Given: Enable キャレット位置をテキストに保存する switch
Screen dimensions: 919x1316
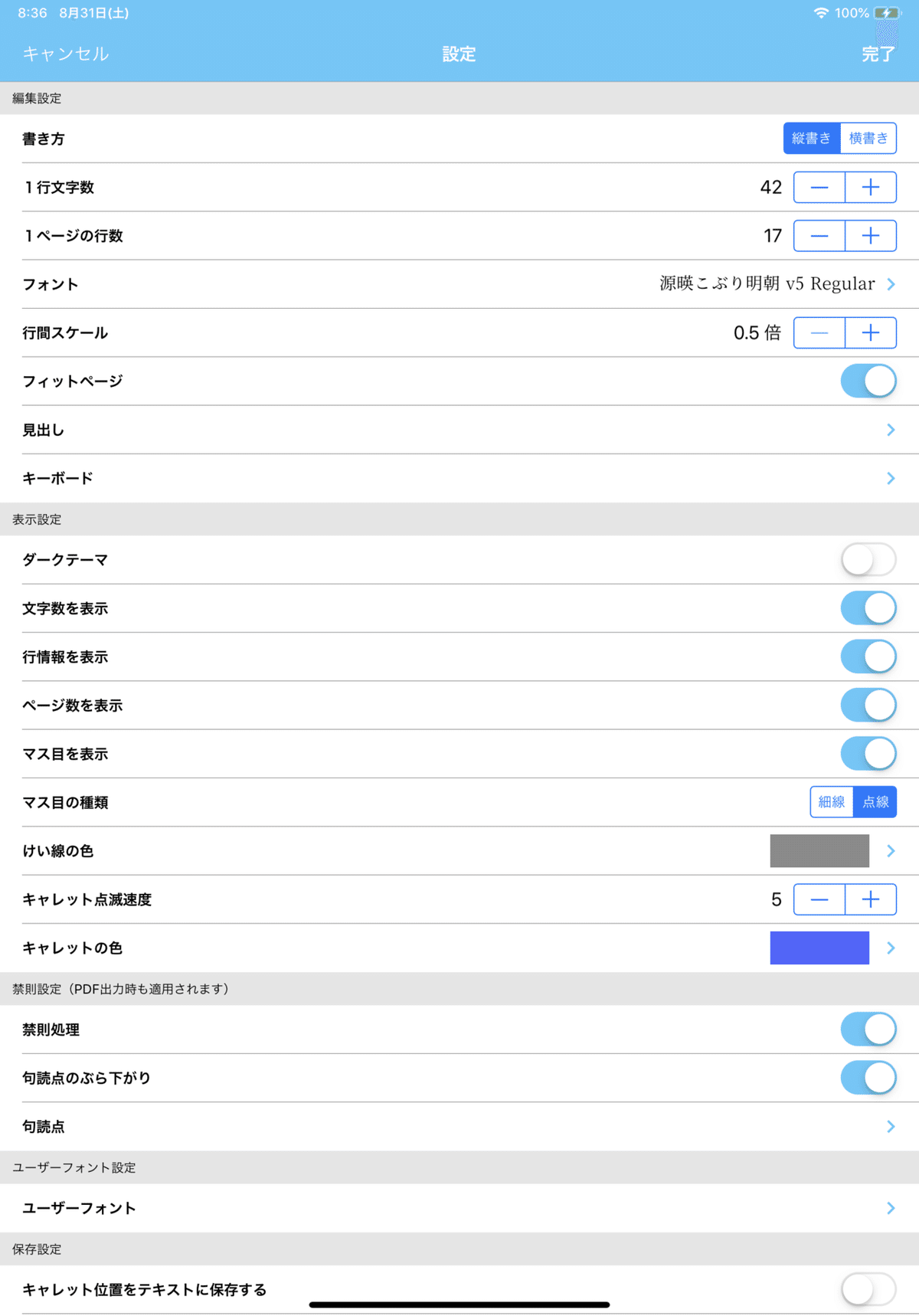Looking at the screenshot, I should click(868, 1290).
